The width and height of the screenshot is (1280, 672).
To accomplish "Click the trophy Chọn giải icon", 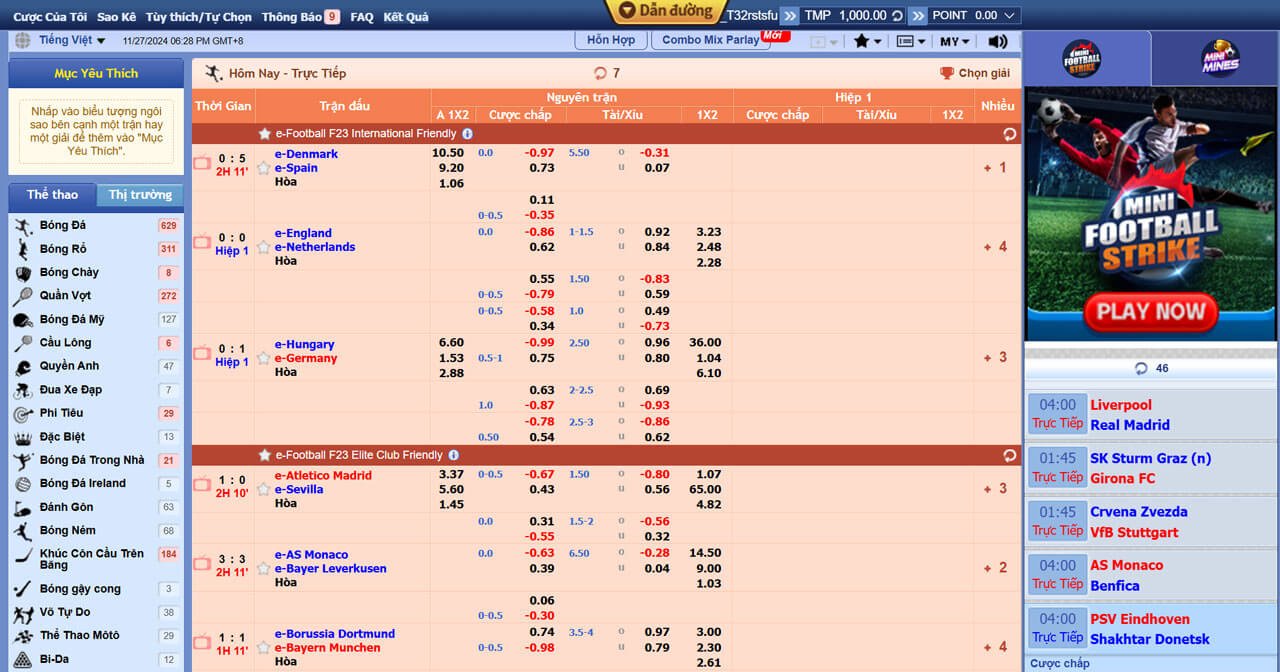I will pyautogui.click(x=946, y=73).
